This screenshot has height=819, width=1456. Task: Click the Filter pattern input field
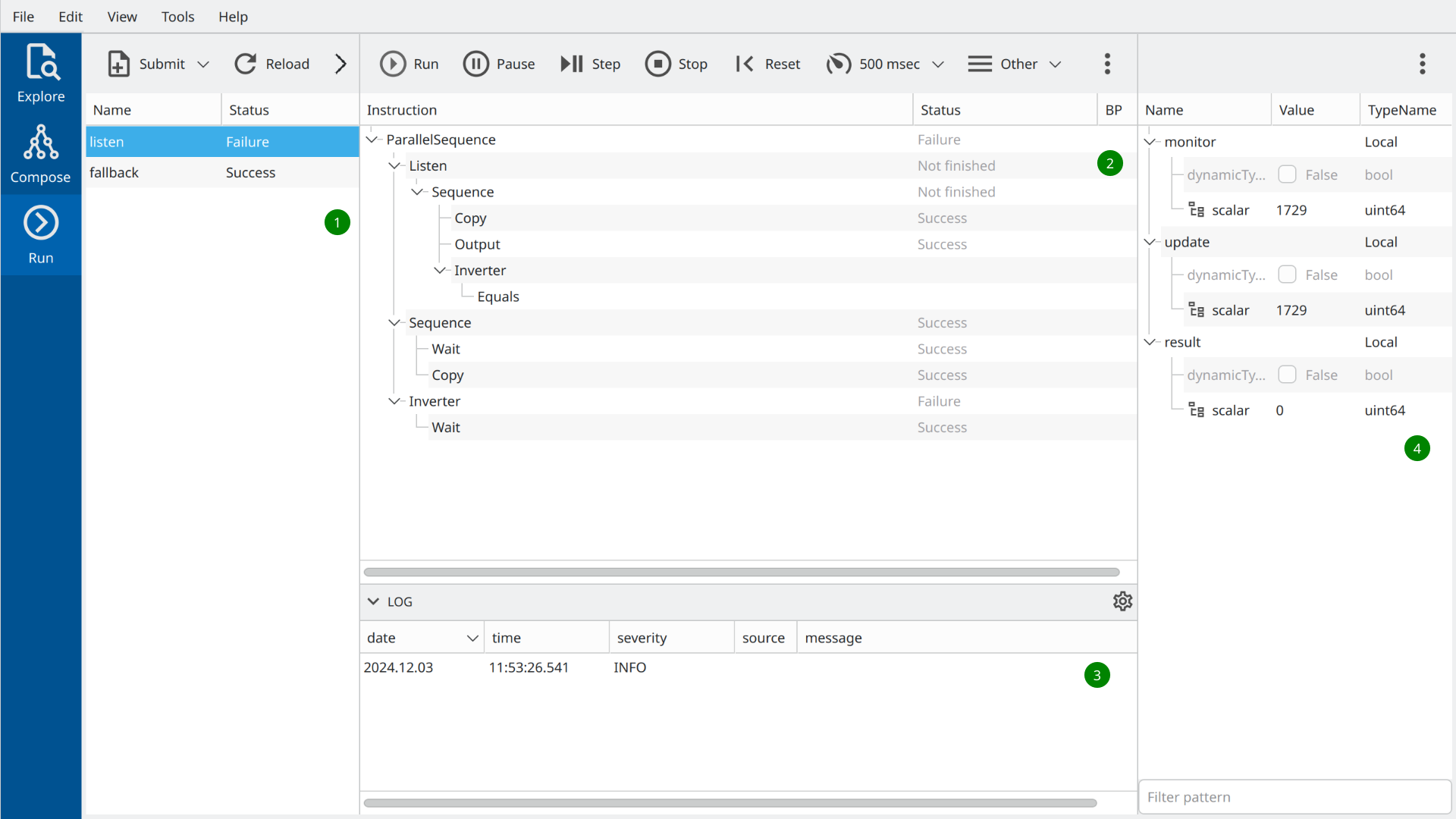1294,797
